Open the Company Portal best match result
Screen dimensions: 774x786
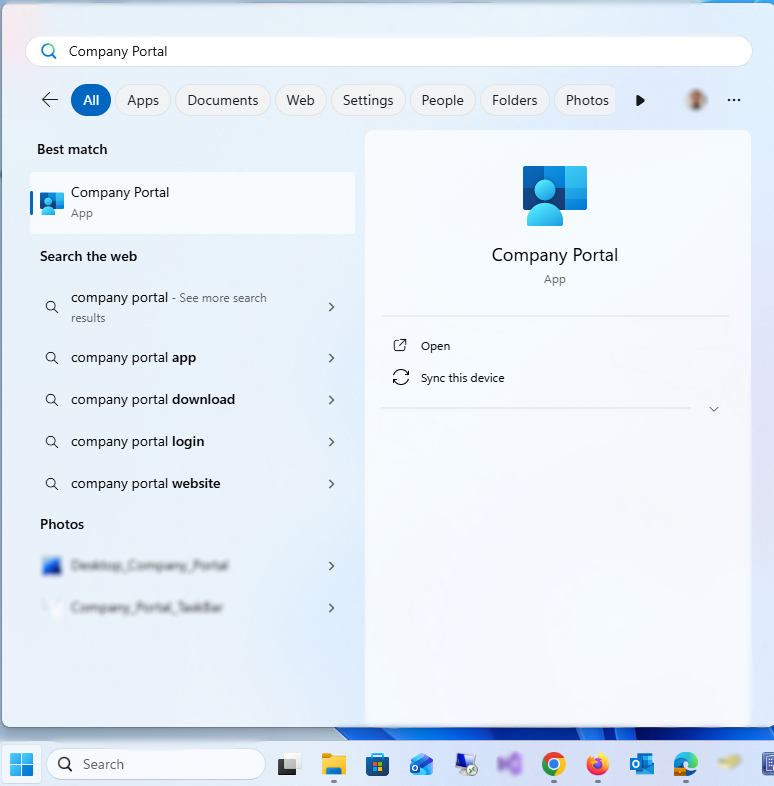coord(192,203)
